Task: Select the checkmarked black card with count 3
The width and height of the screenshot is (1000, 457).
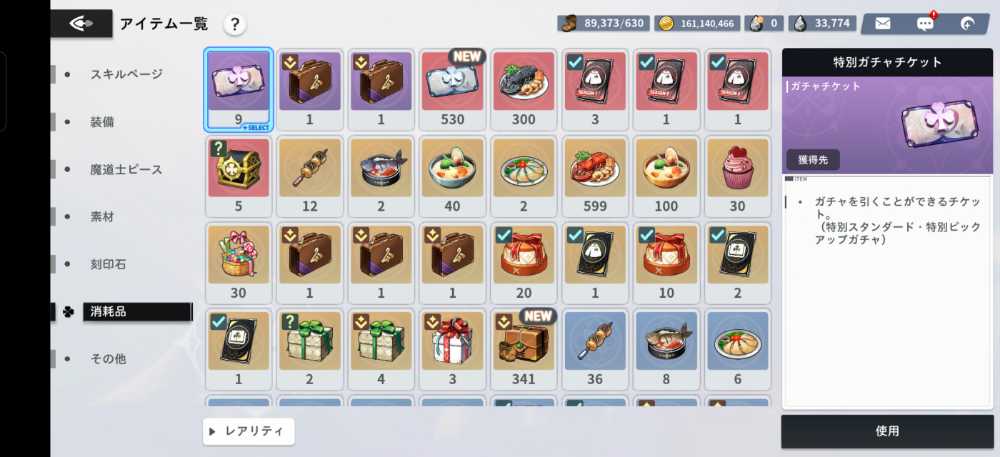Action: tap(595, 89)
